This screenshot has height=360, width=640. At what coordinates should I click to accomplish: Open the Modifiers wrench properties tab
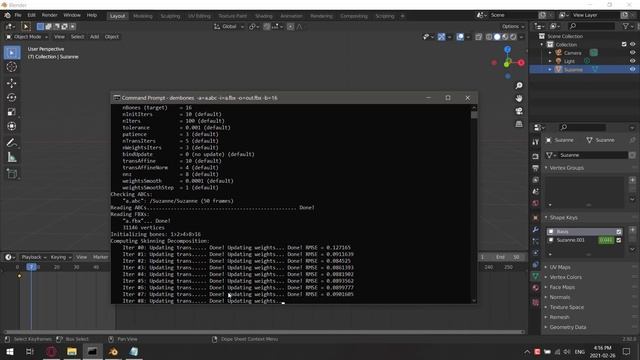[x=536, y=230]
